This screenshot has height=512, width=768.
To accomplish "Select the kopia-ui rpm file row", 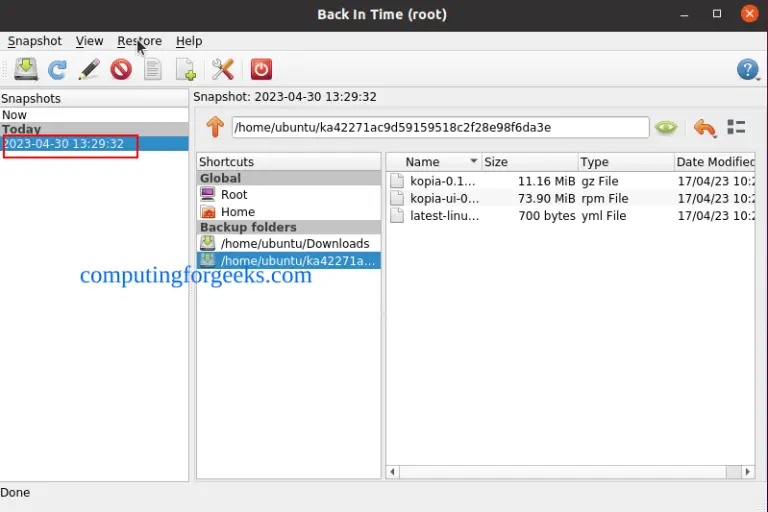I will pyautogui.click(x=571, y=198).
